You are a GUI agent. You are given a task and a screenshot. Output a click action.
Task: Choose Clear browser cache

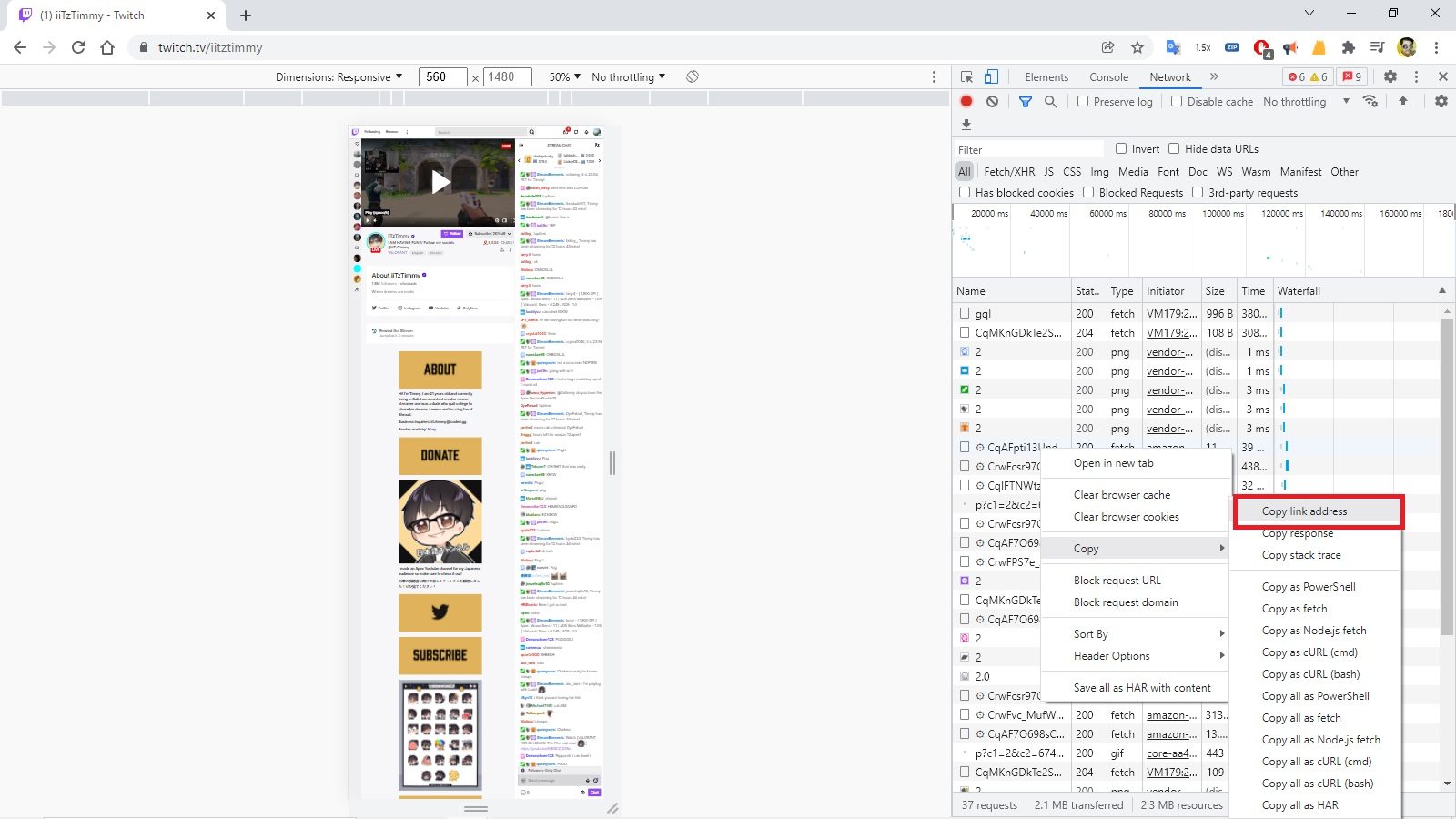point(1122,495)
